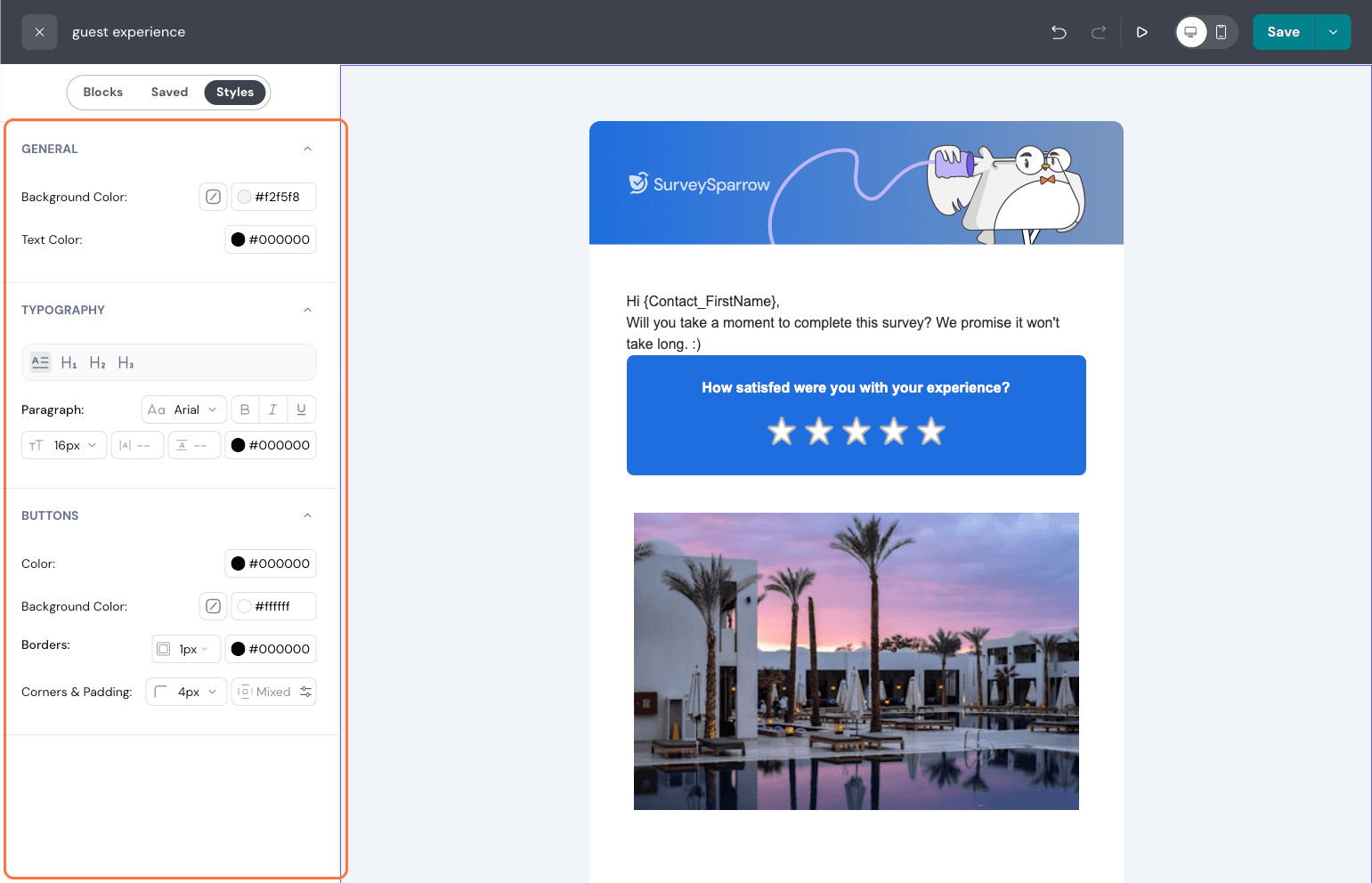The image size is (1372, 883).
Task: Select the H2 heading style icon
Action: click(x=97, y=363)
